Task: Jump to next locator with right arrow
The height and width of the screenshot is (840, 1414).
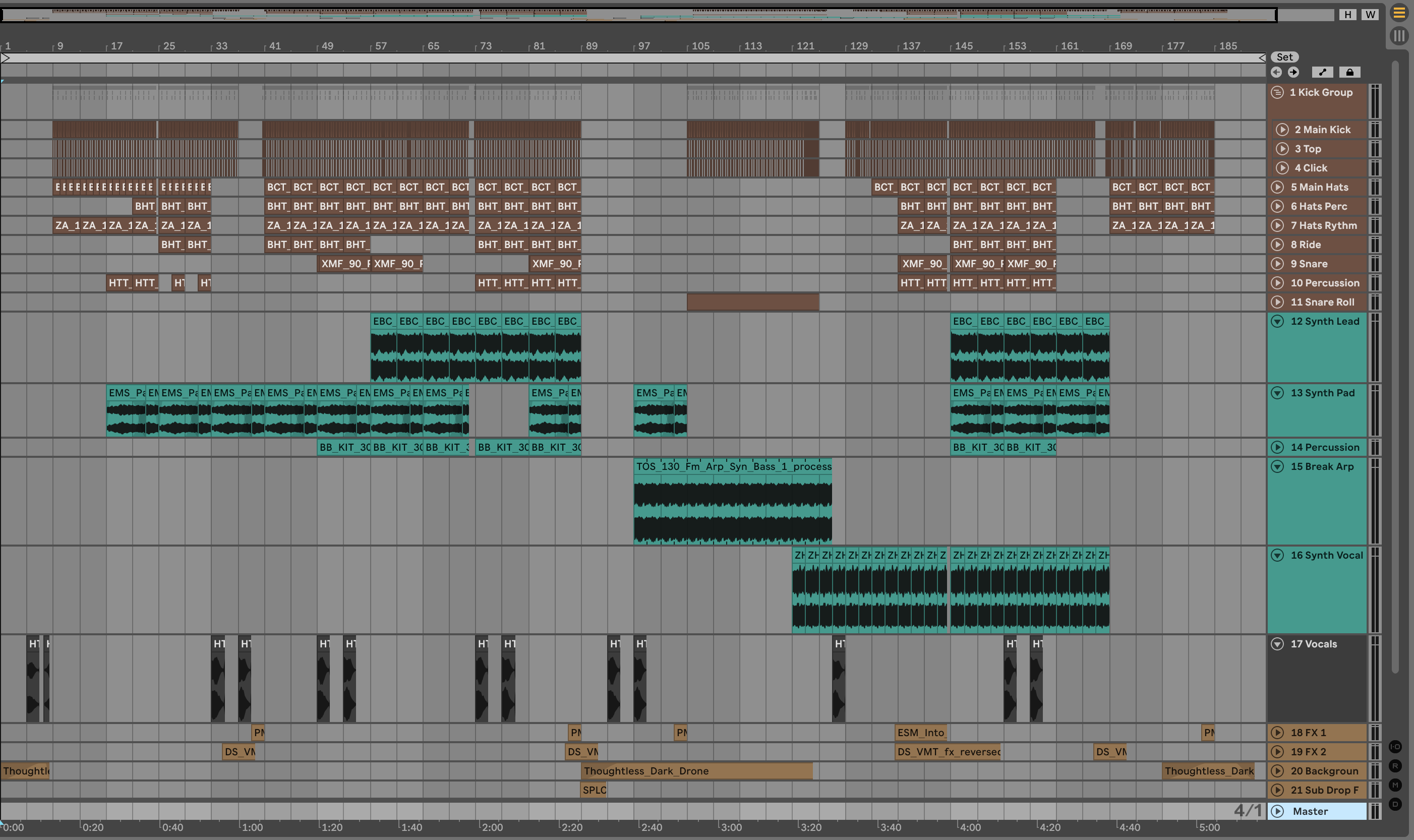Action: (x=1293, y=72)
